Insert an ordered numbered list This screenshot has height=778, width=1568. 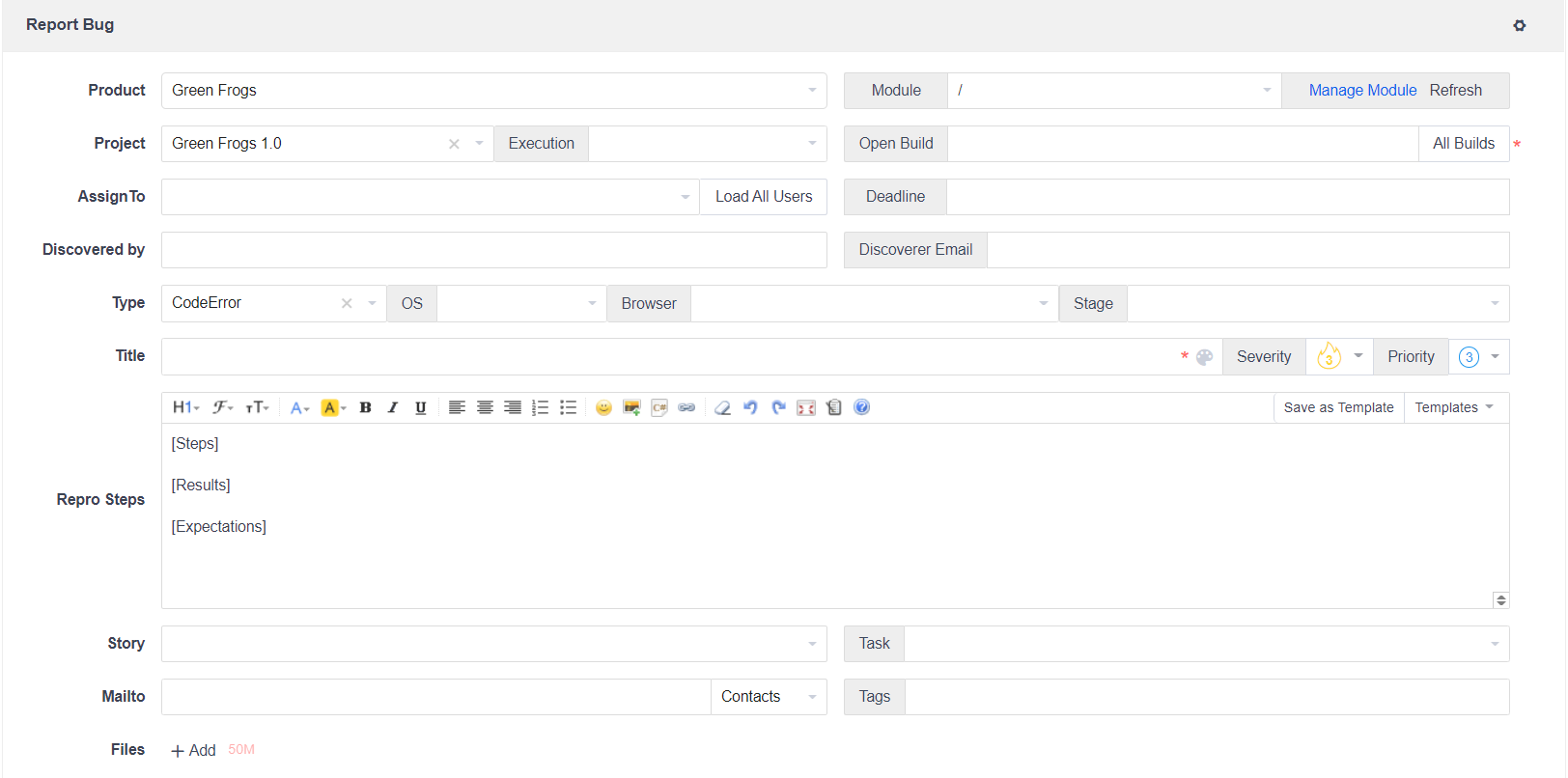(x=541, y=407)
